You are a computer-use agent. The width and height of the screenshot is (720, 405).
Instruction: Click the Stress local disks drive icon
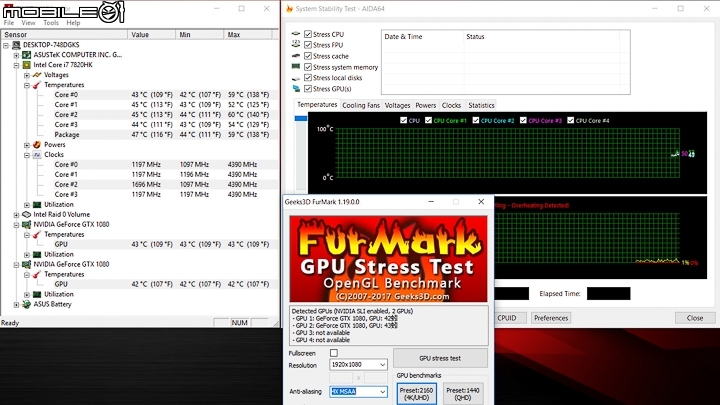pos(296,78)
